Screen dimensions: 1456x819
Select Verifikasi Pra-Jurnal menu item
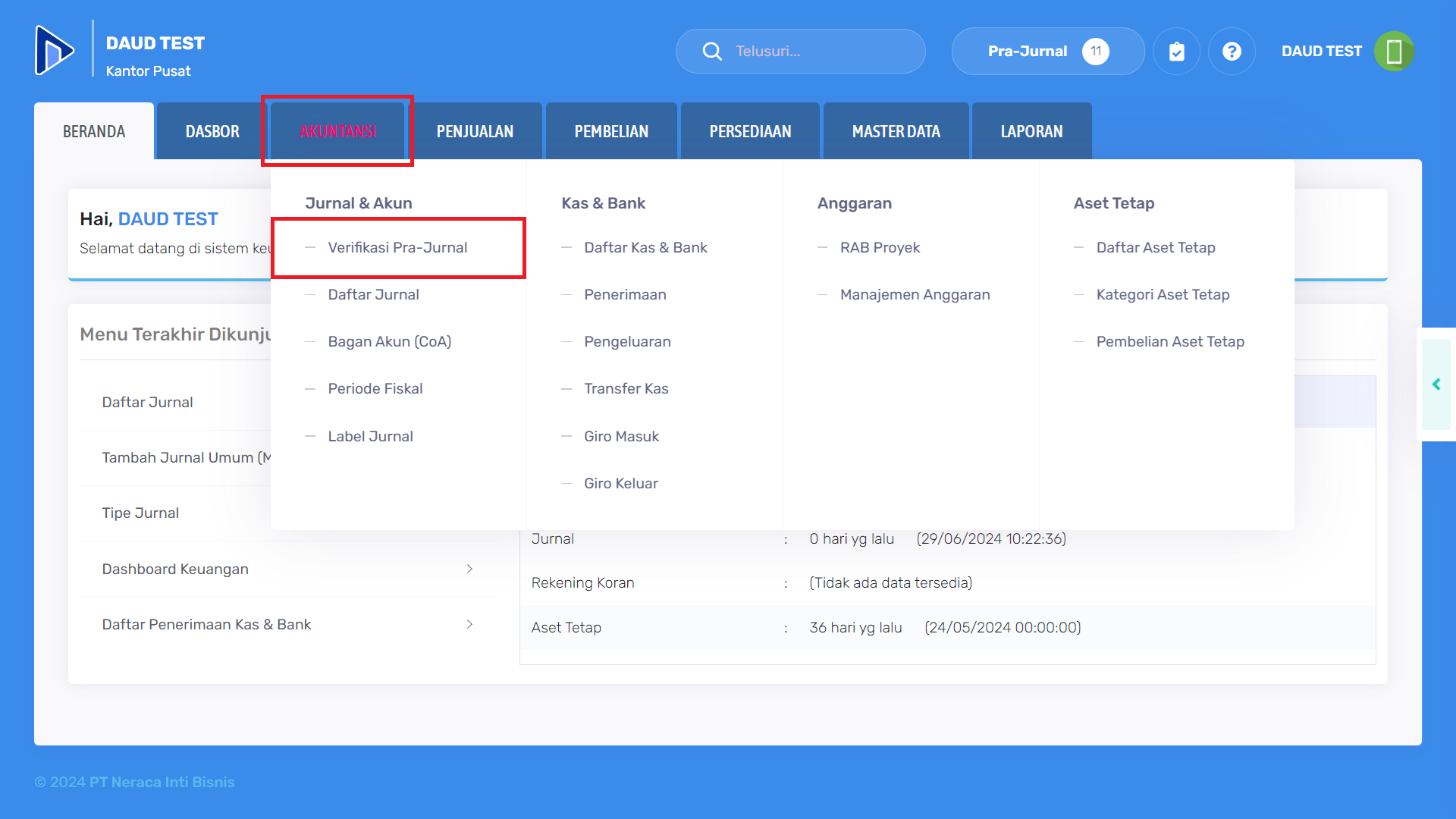point(397,247)
